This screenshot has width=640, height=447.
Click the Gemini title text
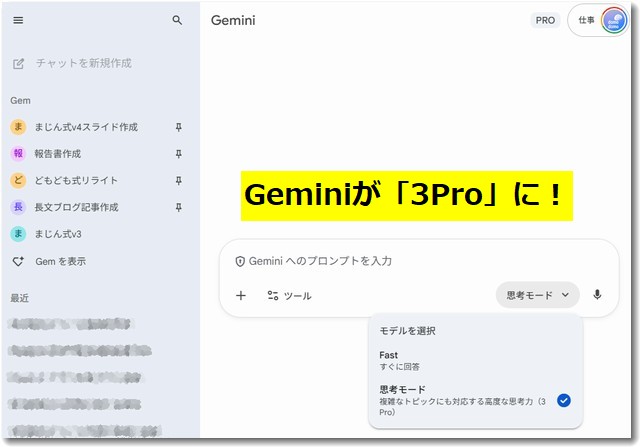coord(233,20)
